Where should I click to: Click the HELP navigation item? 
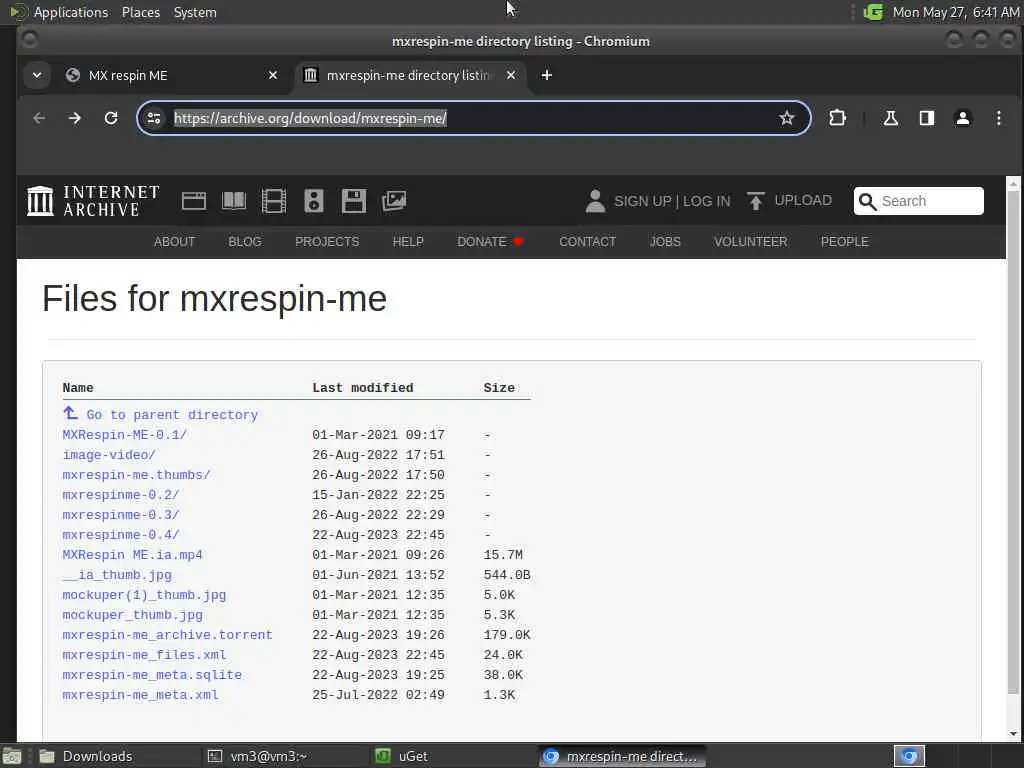point(408,242)
